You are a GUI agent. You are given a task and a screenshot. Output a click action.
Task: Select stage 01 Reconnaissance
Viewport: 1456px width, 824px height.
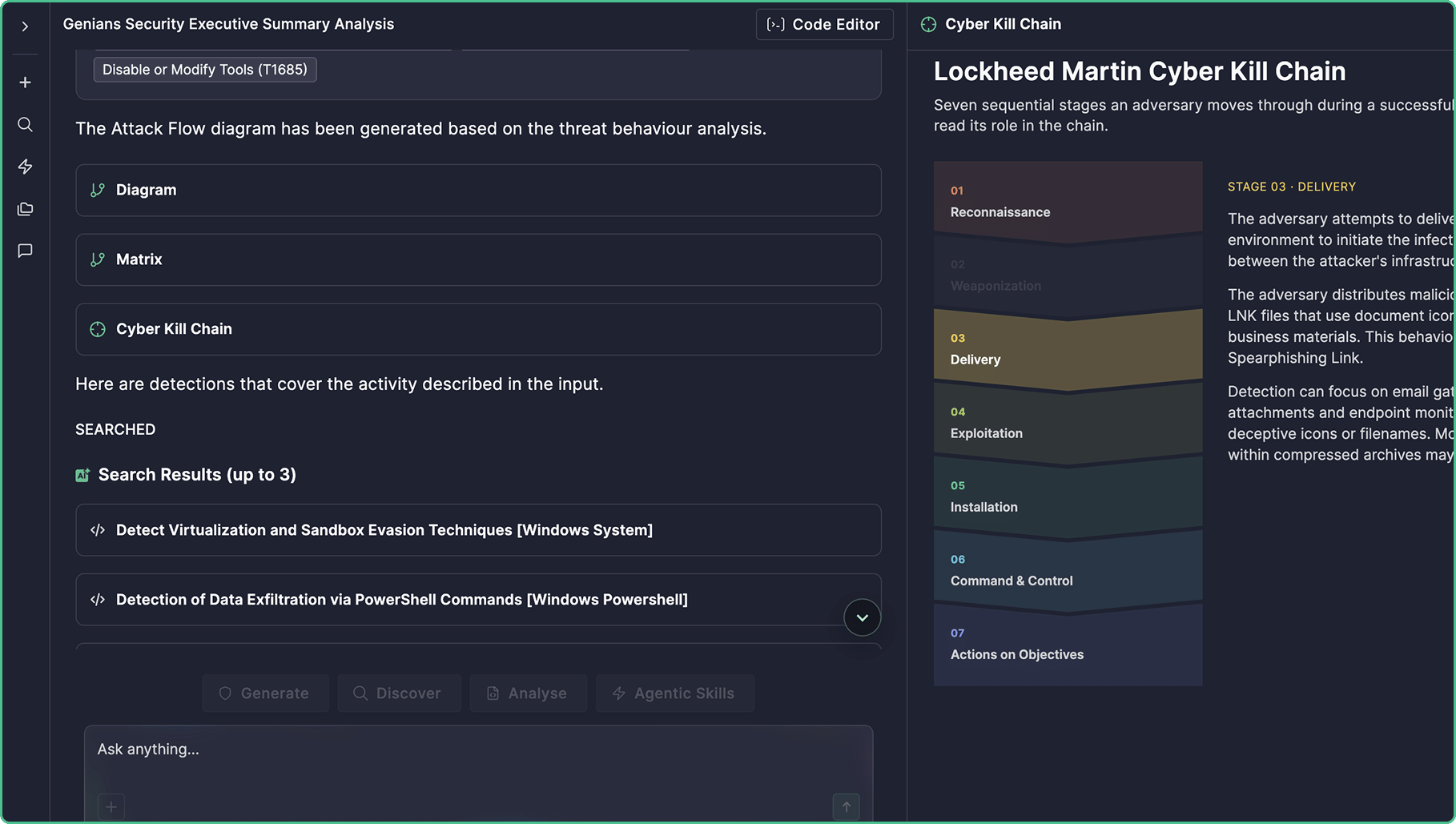click(1068, 201)
